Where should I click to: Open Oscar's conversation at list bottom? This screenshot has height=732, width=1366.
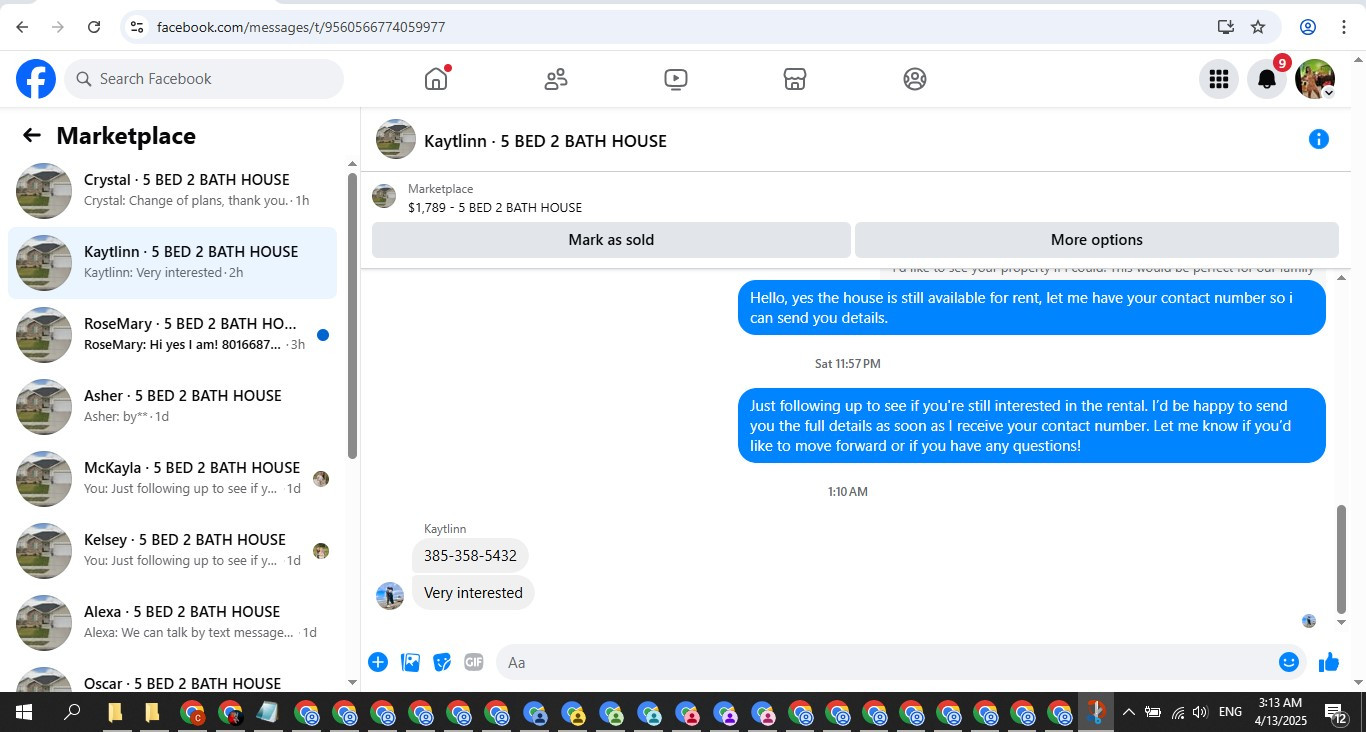(172, 678)
